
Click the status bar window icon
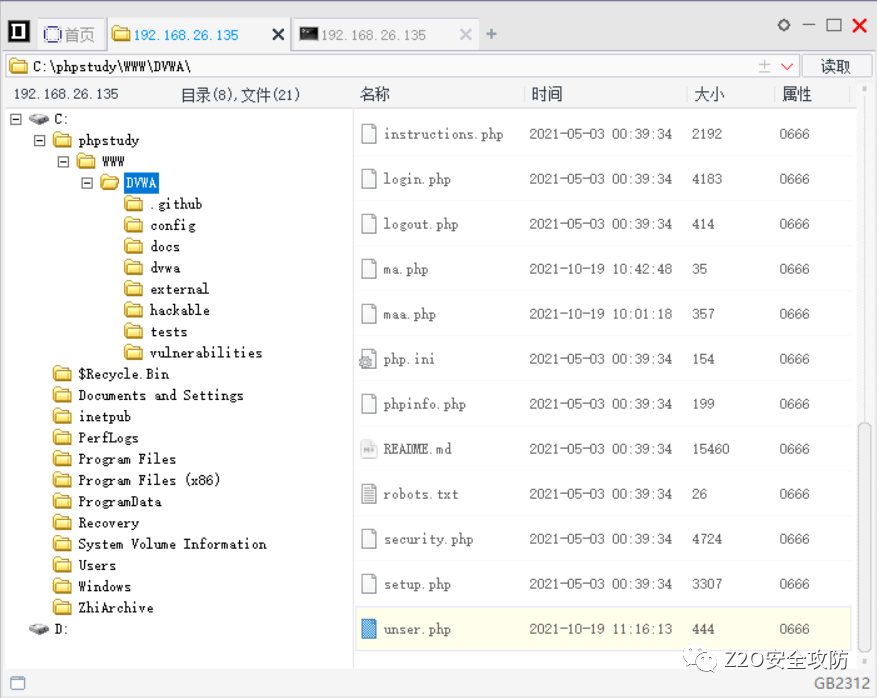click(x=18, y=683)
